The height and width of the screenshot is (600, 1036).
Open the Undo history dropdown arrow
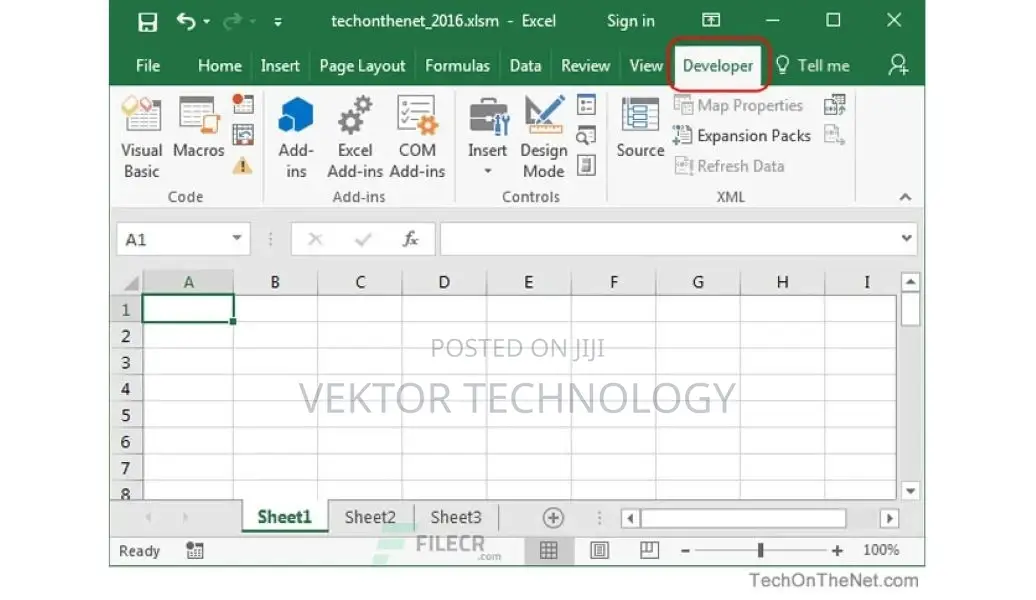[x=207, y=22]
